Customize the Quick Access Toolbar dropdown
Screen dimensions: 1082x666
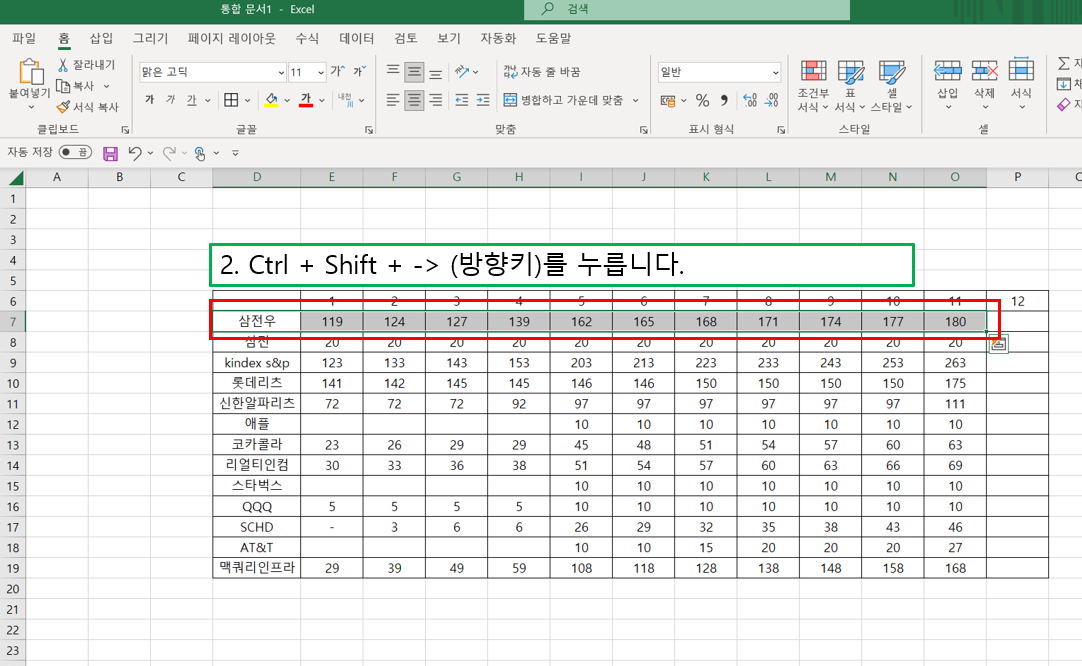tap(235, 153)
